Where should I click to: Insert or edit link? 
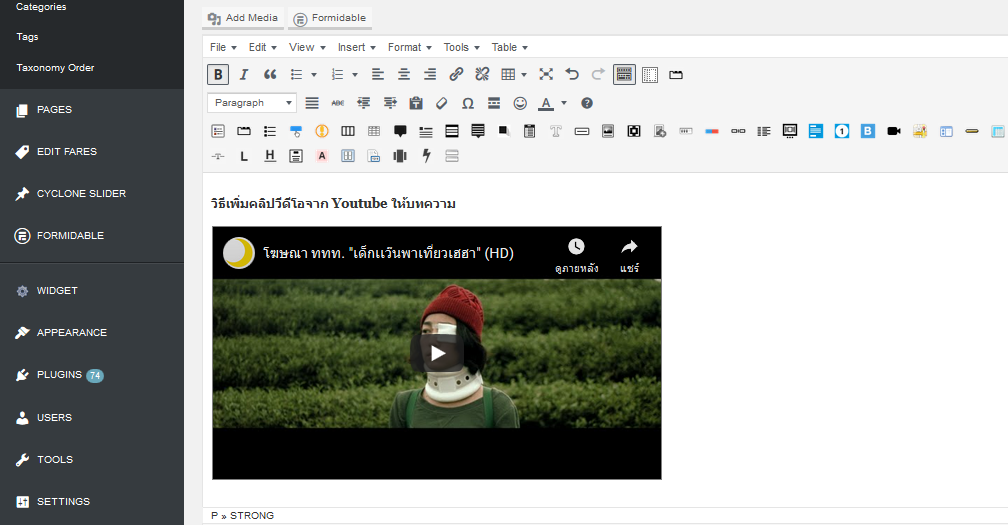coord(456,75)
